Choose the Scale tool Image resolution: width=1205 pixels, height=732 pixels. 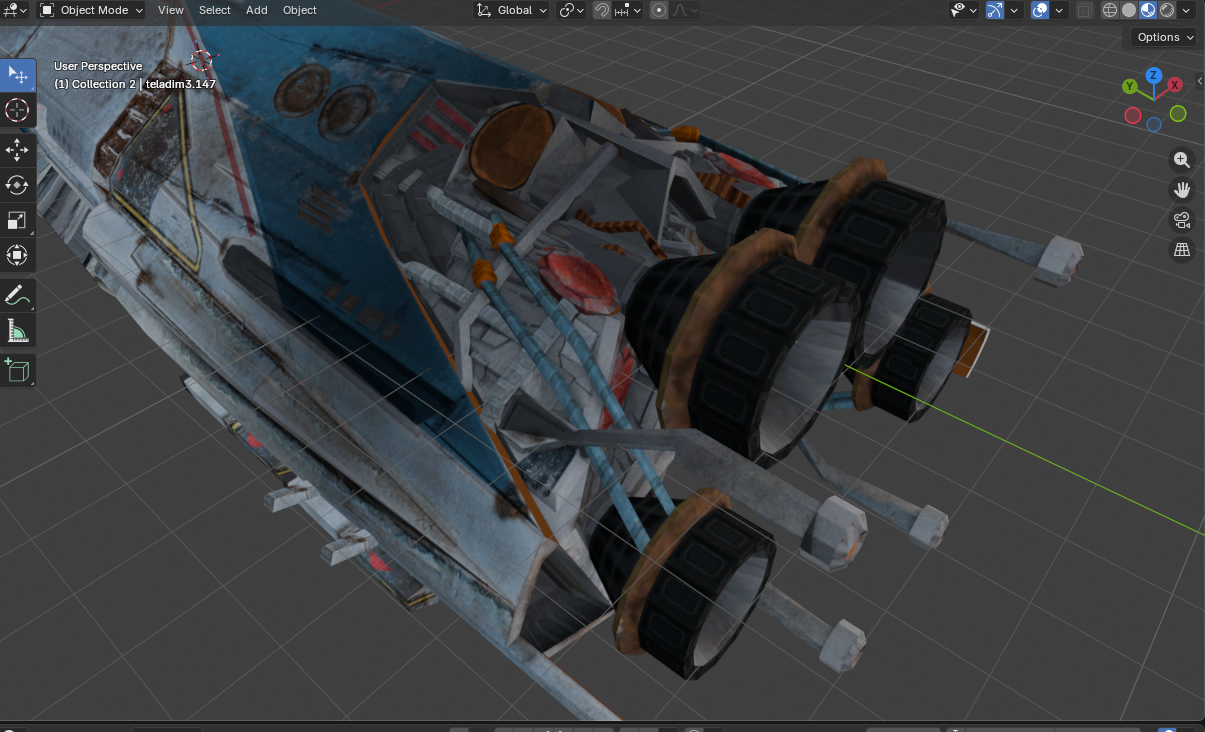click(17, 220)
